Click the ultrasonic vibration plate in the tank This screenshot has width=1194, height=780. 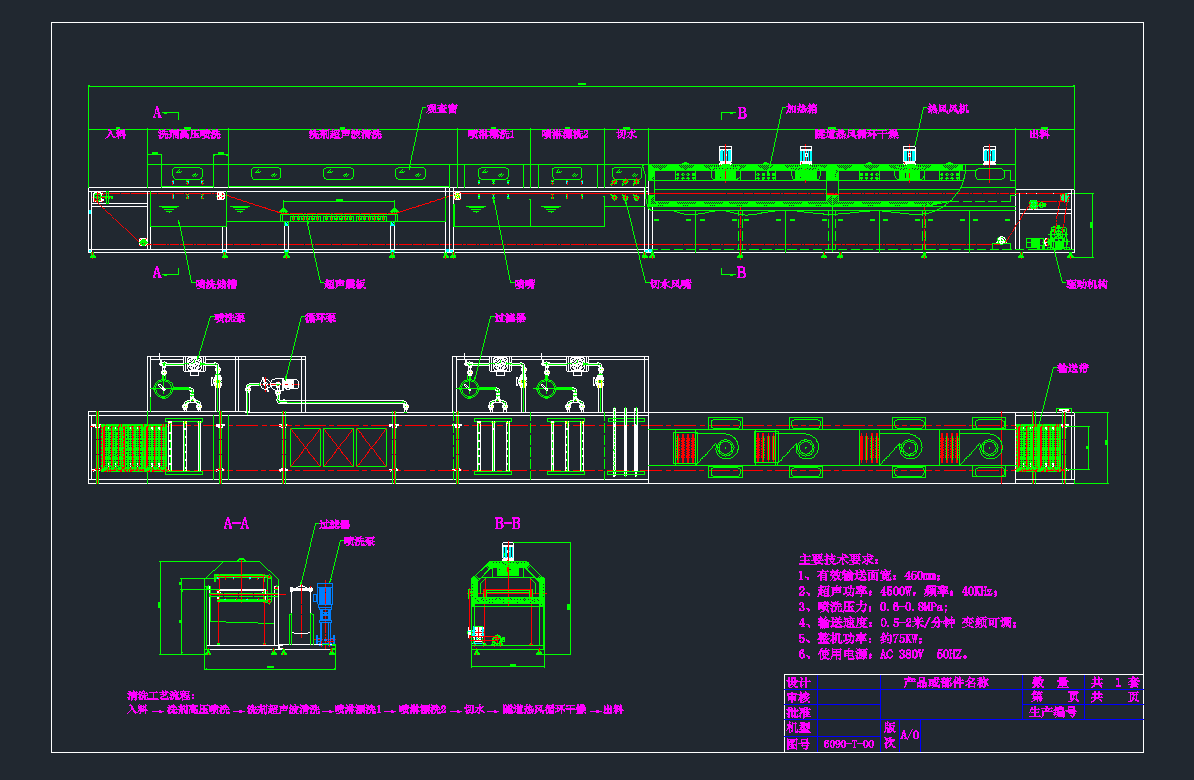(x=339, y=216)
